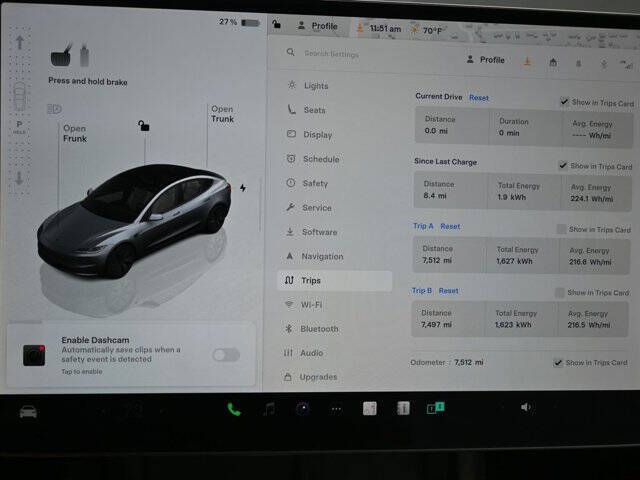The image size is (640, 480).
Task: Open the Music app
Action: (269, 409)
